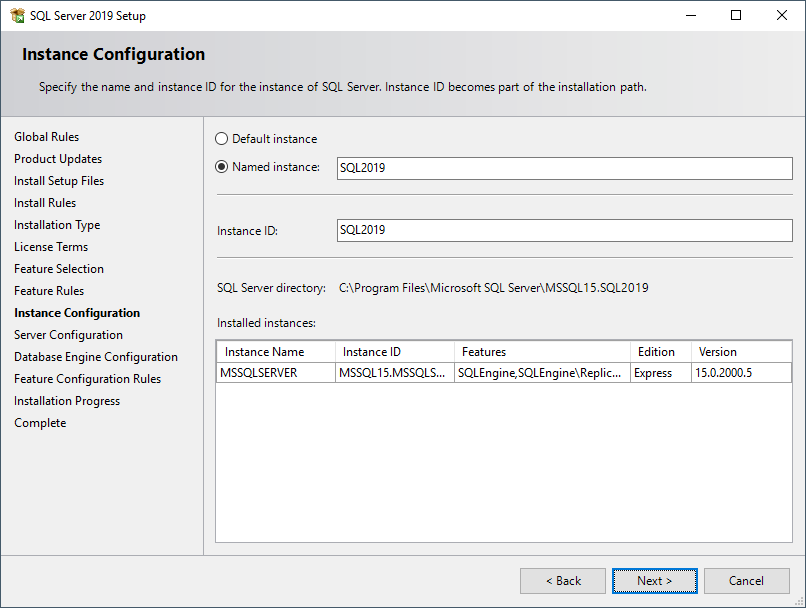Select the Default instance radio button

(221, 139)
